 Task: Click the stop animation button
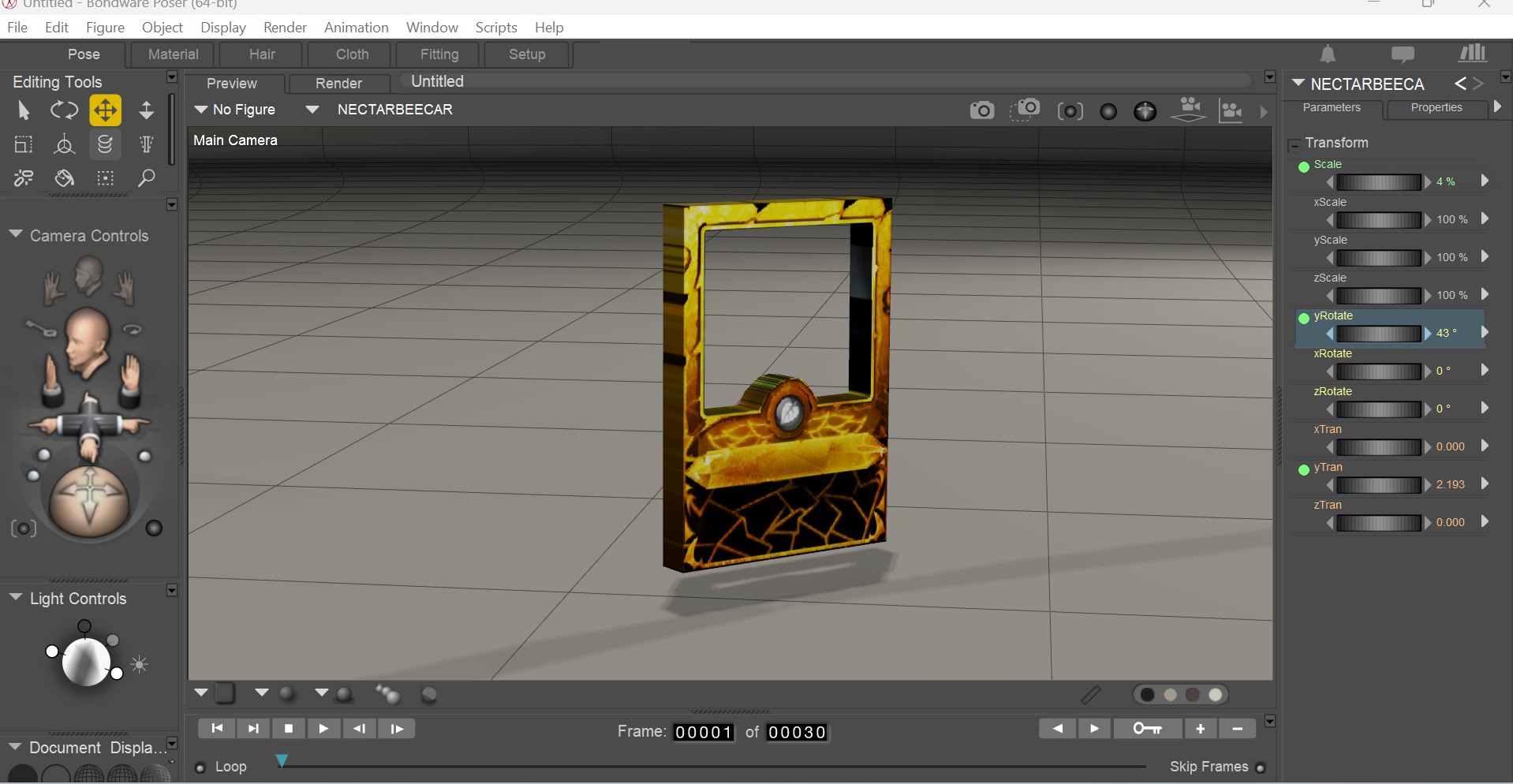(289, 729)
